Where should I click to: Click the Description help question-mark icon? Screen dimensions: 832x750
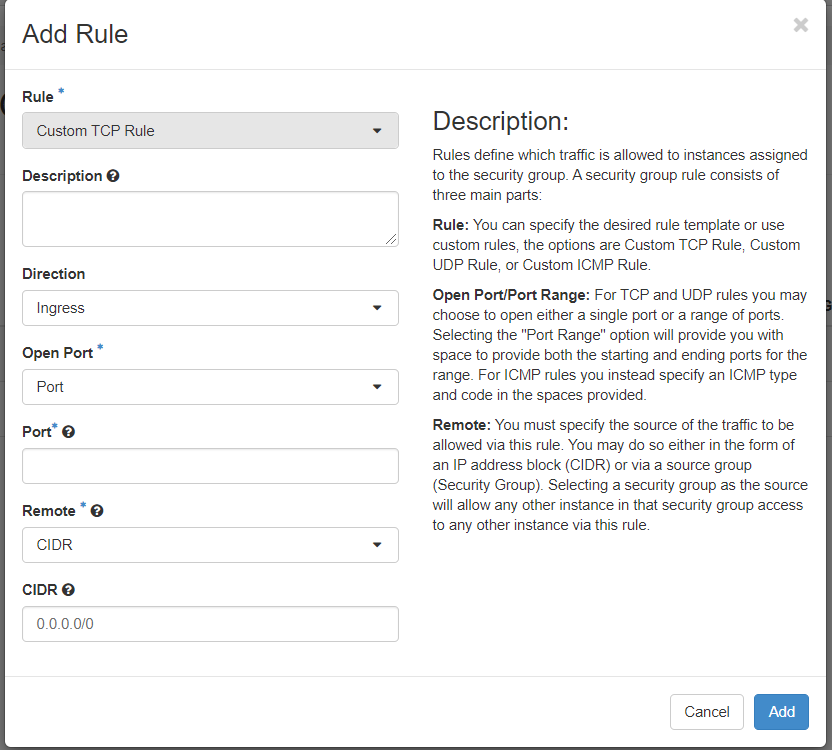[113, 176]
